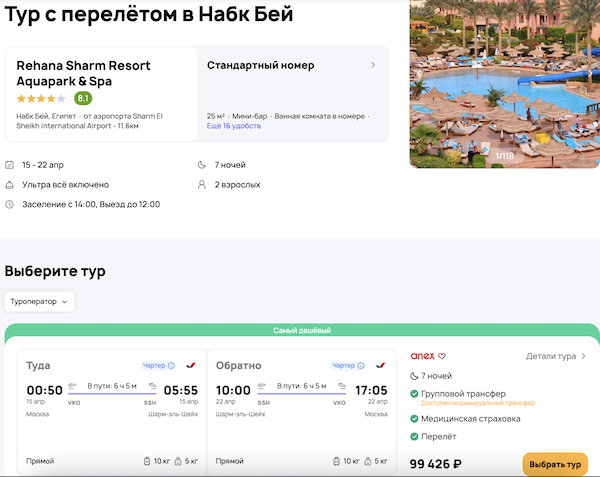Viewport: 600px width, 477px height.
Task: Click the calendar icon beside 15 - 22 апр
Action: coord(10,164)
